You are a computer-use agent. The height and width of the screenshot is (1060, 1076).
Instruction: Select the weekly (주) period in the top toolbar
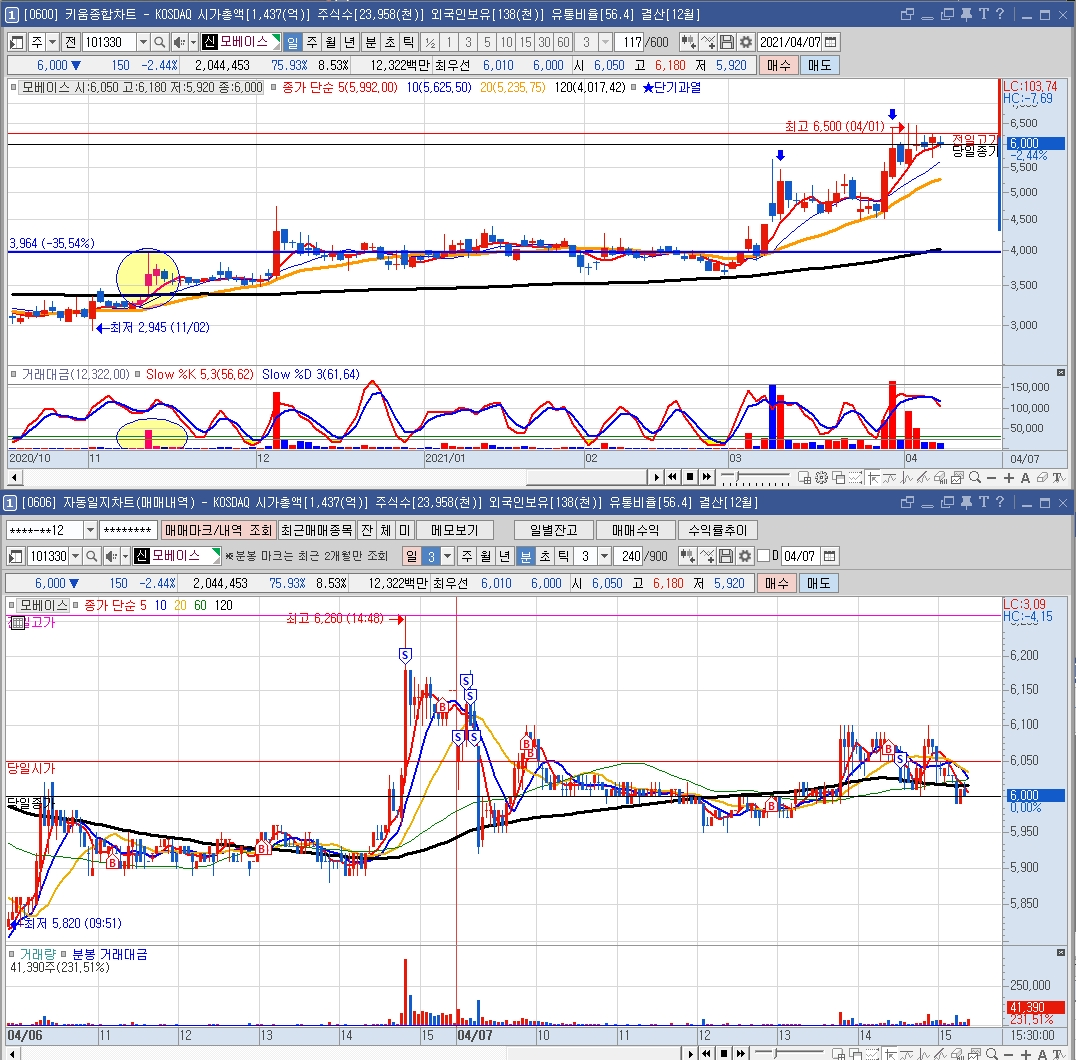tap(312, 43)
